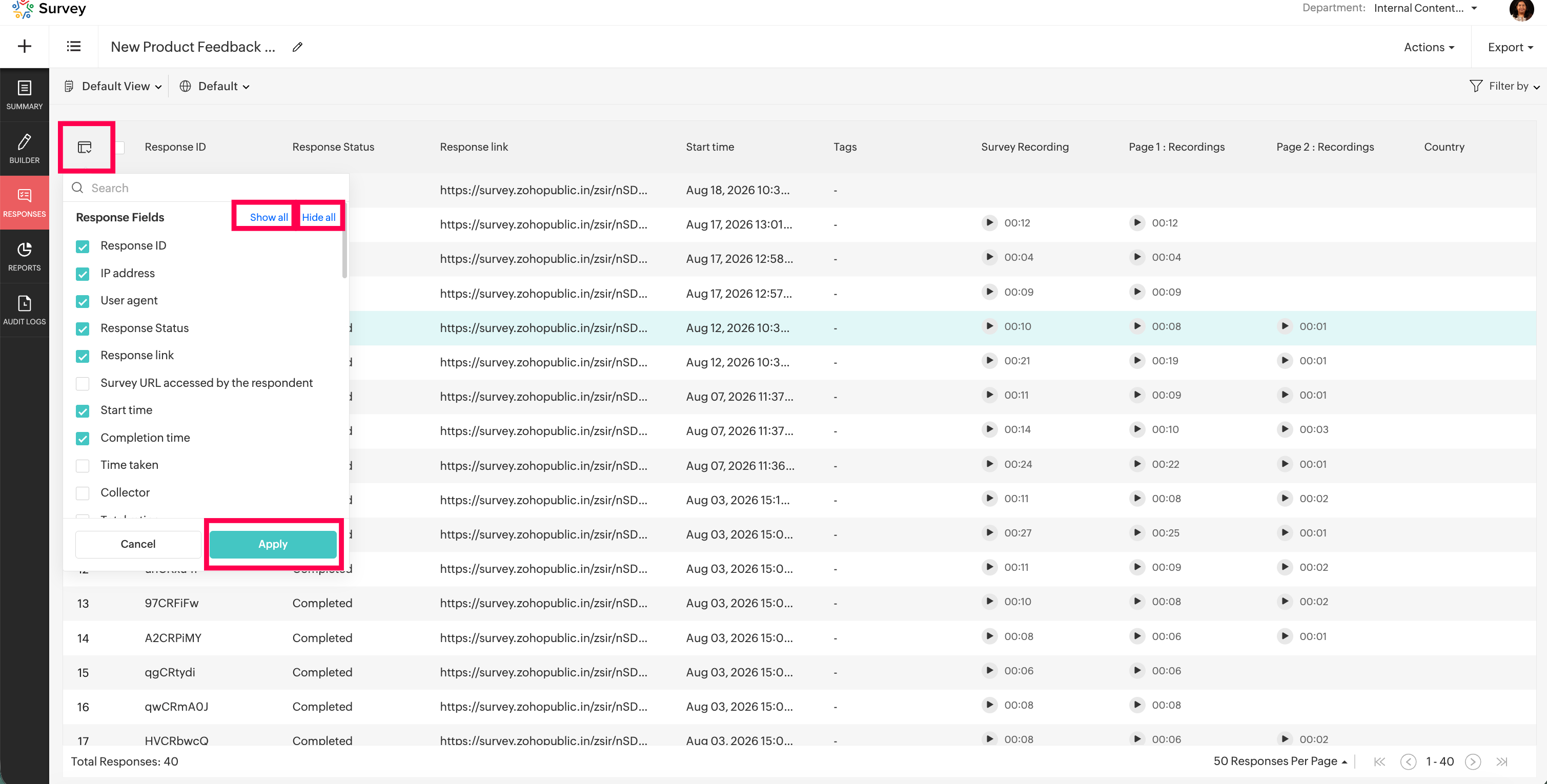Screen dimensions: 1547x784
Task: Open the Reports sidebar section
Action: pyautogui.click(x=25, y=256)
